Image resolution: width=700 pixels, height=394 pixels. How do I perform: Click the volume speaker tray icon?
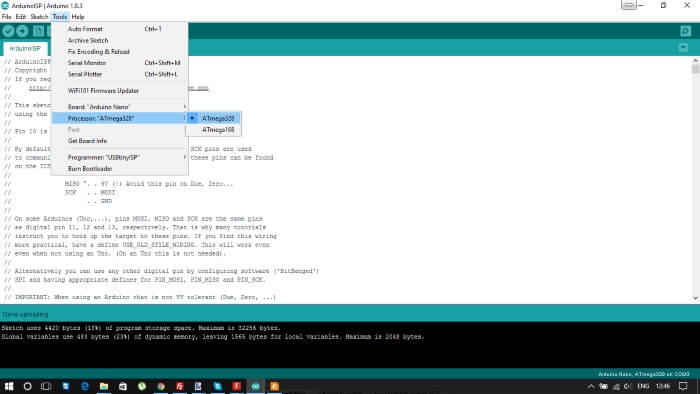(628, 386)
